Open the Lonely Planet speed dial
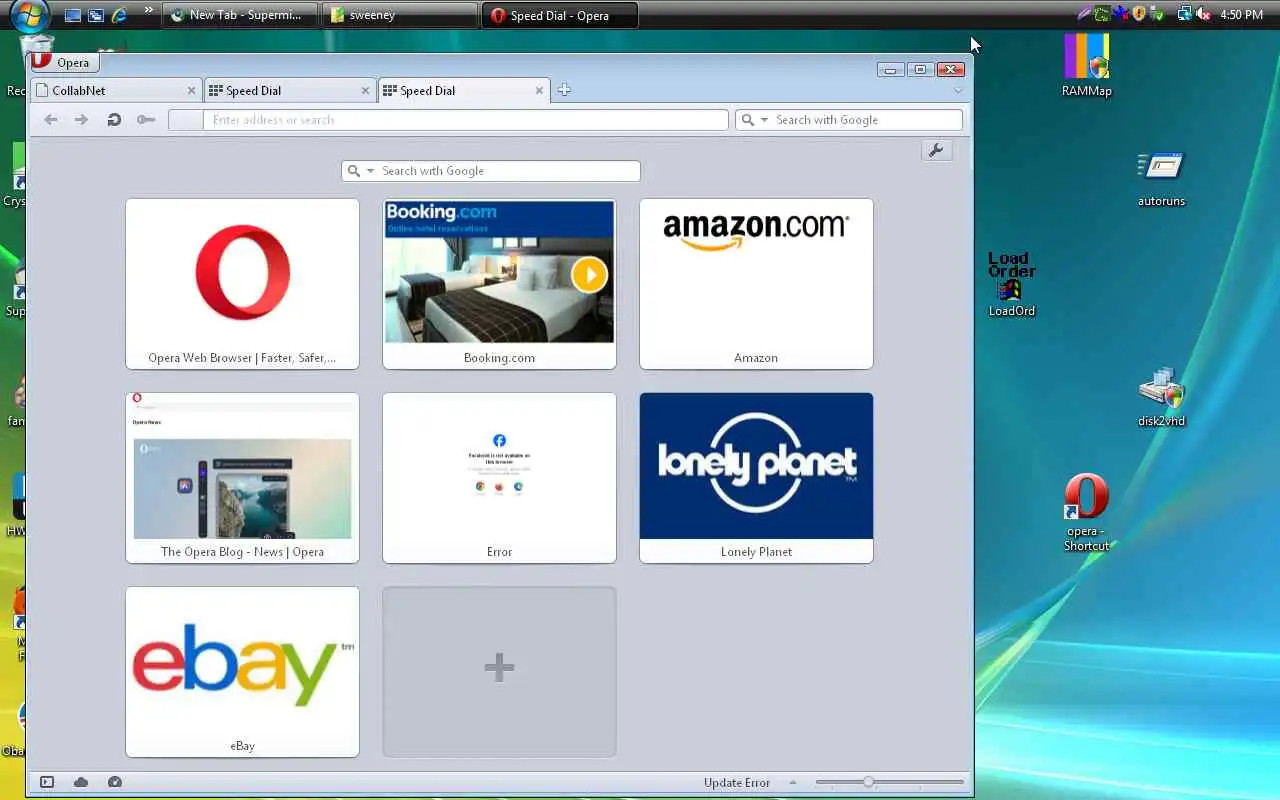 (x=756, y=478)
